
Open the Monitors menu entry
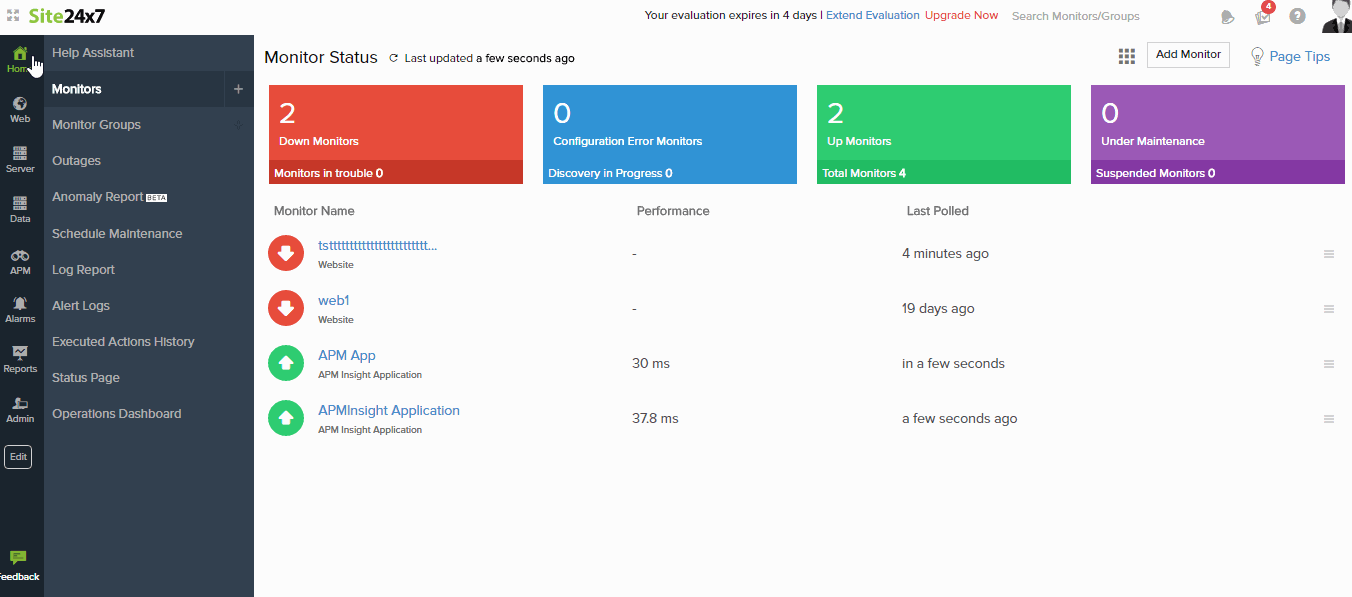[x=78, y=89]
